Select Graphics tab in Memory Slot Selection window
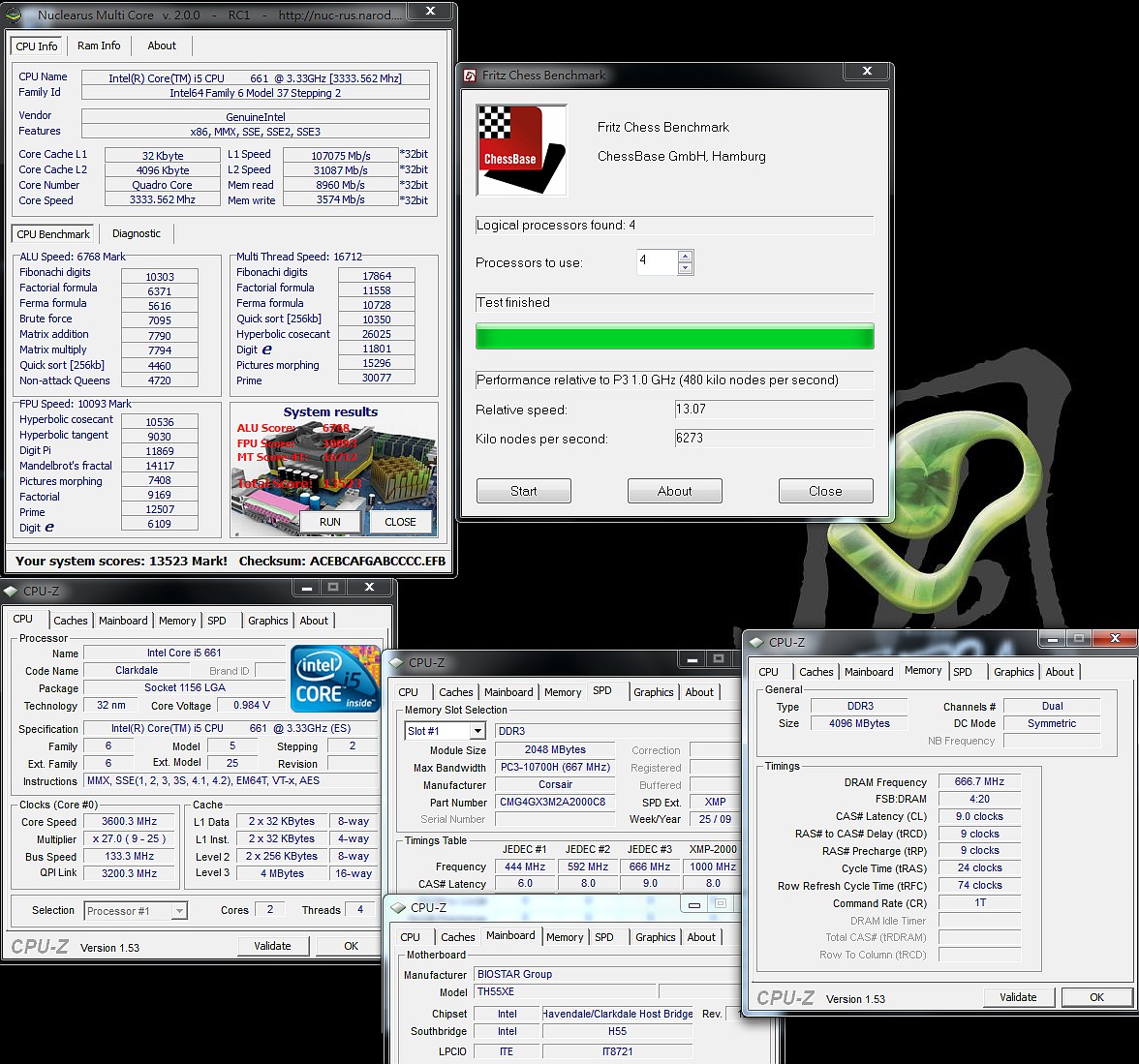This screenshot has width=1139, height=1064. click(654, 693)
